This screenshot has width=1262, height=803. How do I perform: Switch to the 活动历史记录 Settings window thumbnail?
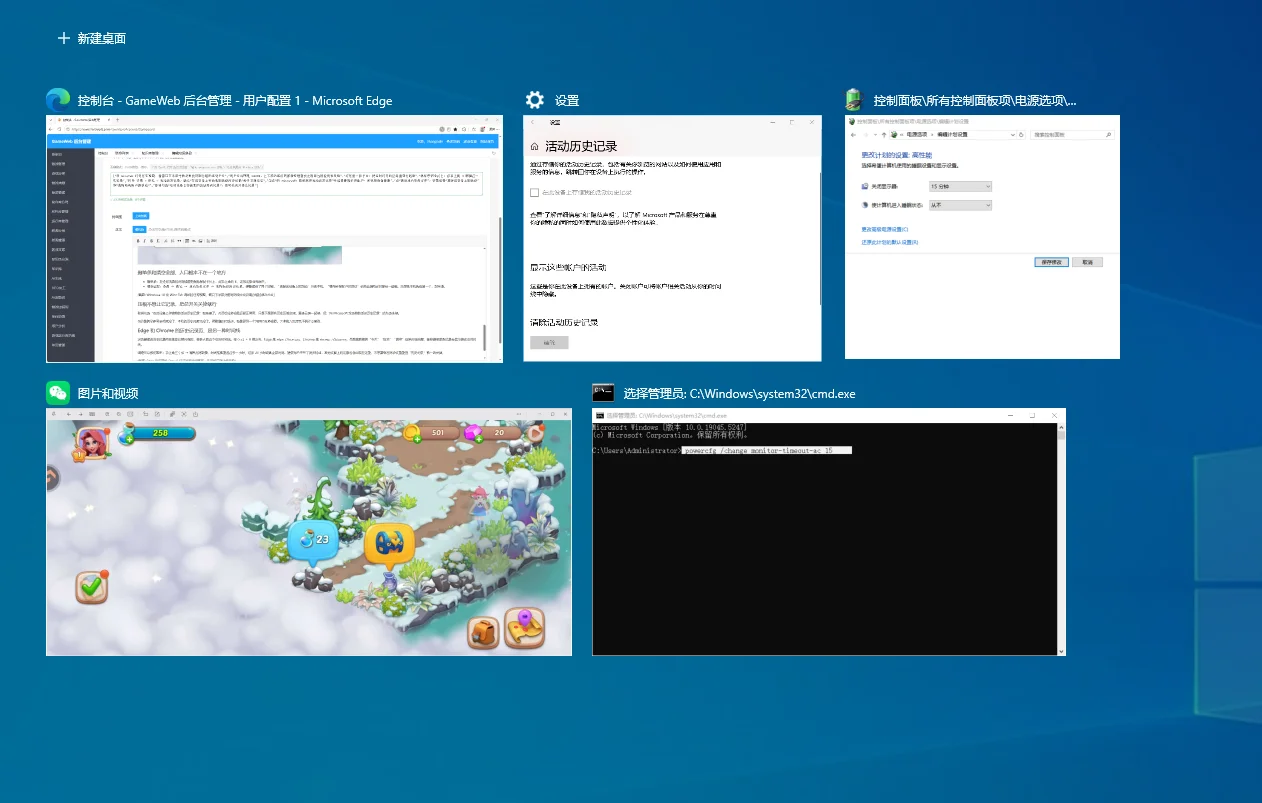[x=672, y=238]
